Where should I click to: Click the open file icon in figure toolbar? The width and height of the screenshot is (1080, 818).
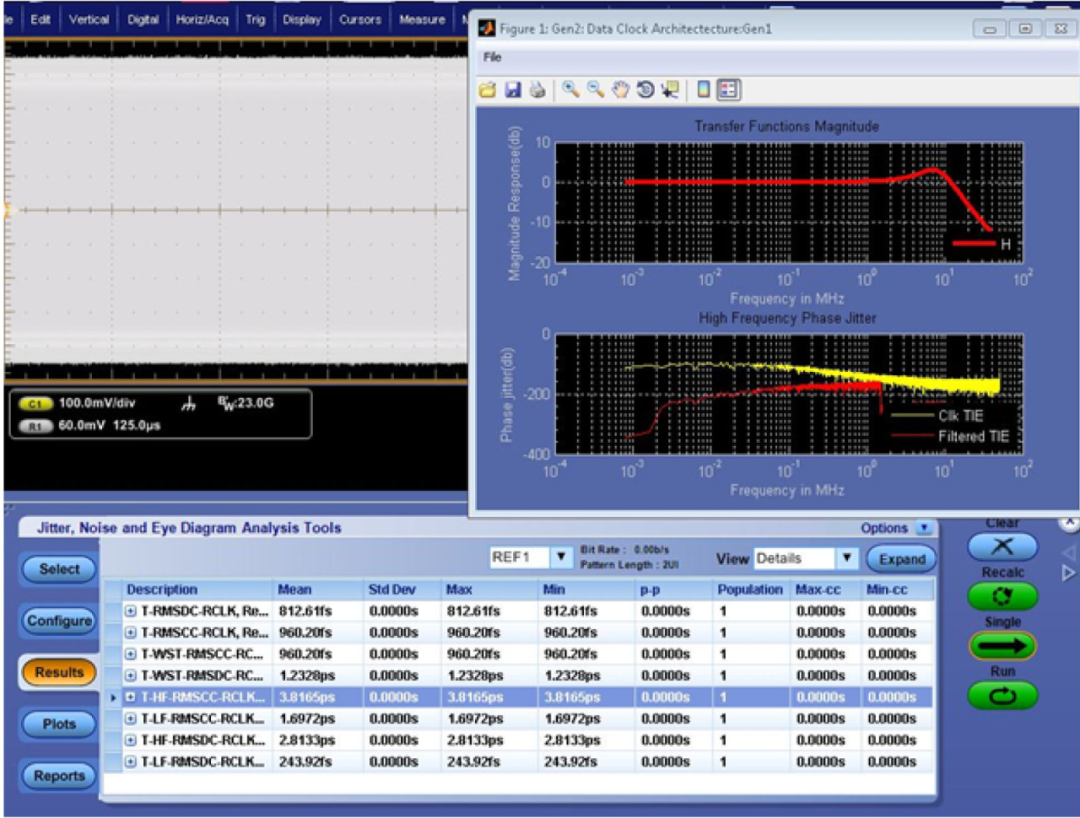[488, 90]
